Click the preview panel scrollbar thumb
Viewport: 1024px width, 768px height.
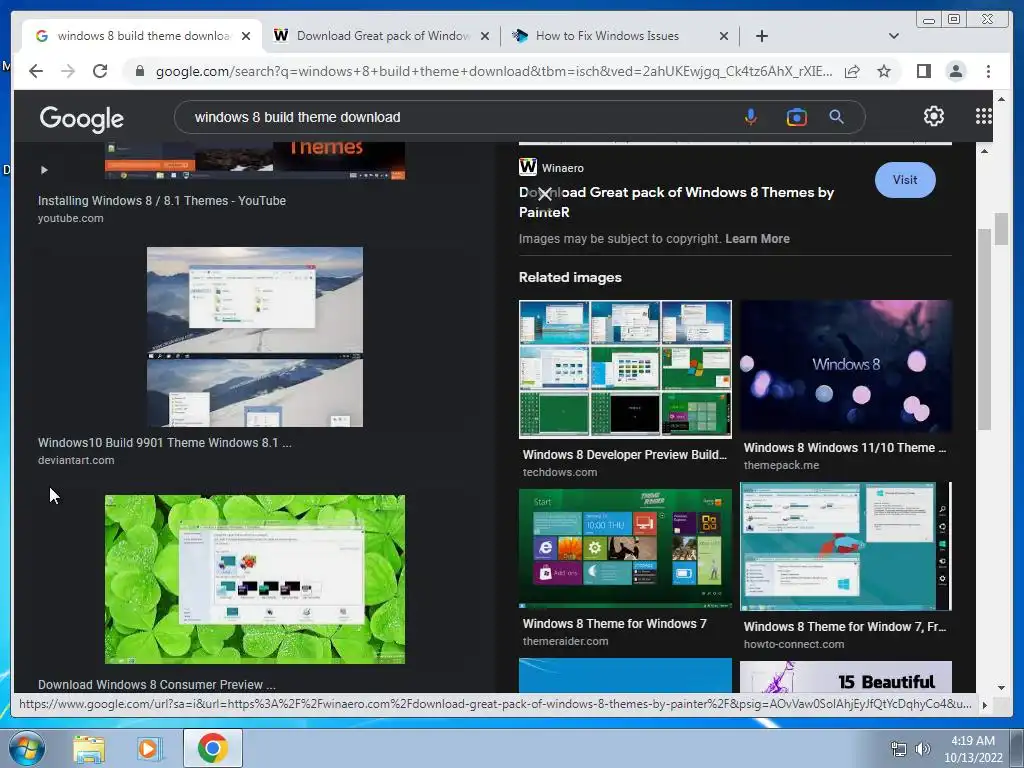point(984,329)
